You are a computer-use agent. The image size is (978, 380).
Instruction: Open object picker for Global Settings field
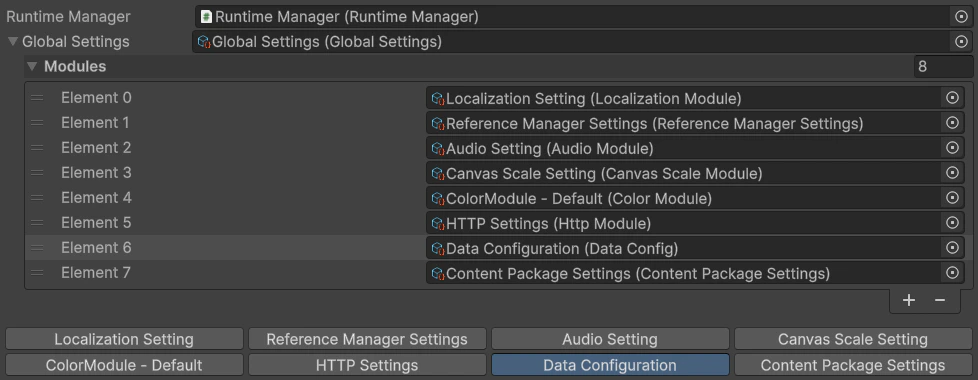tap(961, 42)
